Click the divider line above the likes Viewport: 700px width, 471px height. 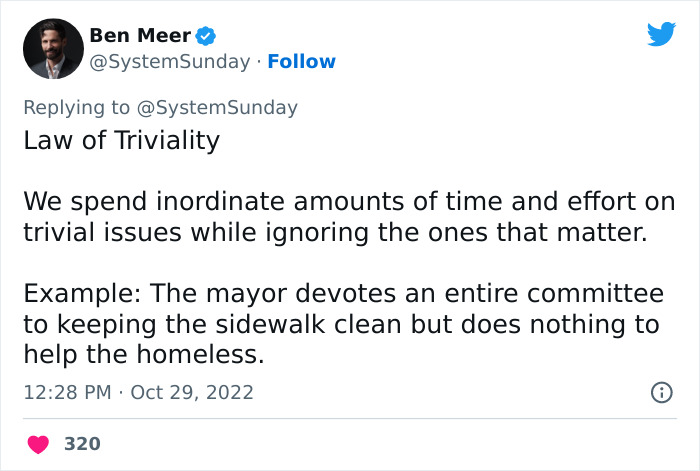(x=350, y=419)
